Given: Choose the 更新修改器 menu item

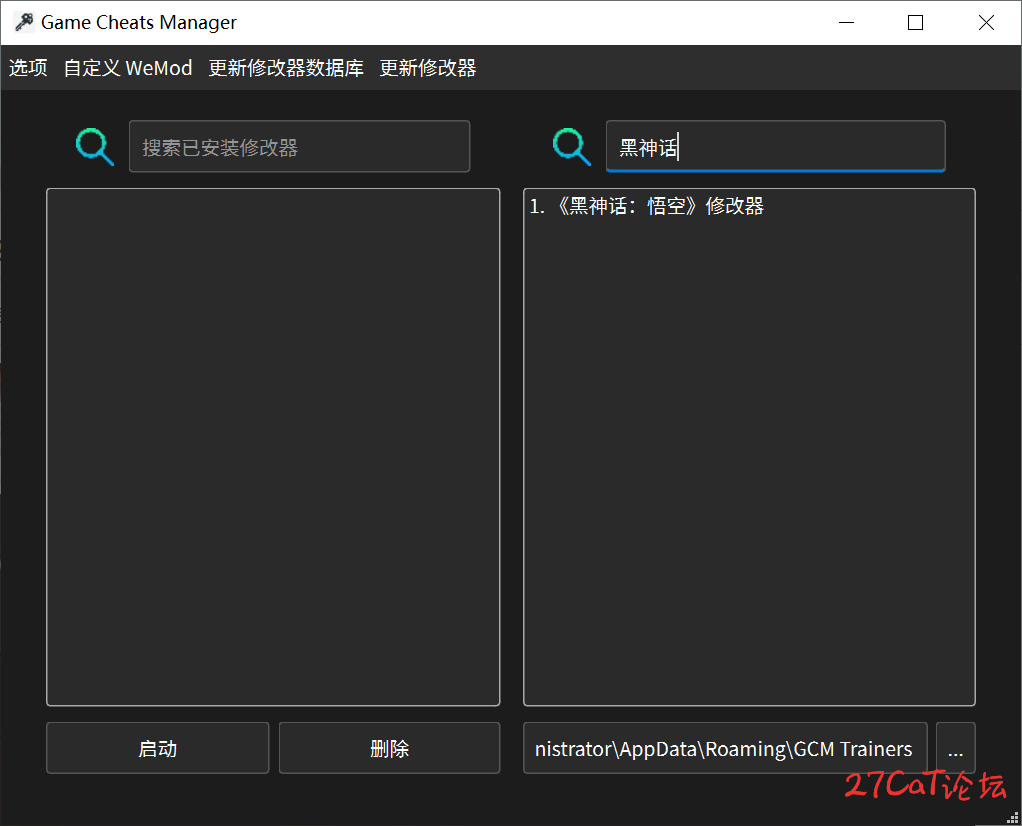Looking at the screenshot, I should 428,68.
